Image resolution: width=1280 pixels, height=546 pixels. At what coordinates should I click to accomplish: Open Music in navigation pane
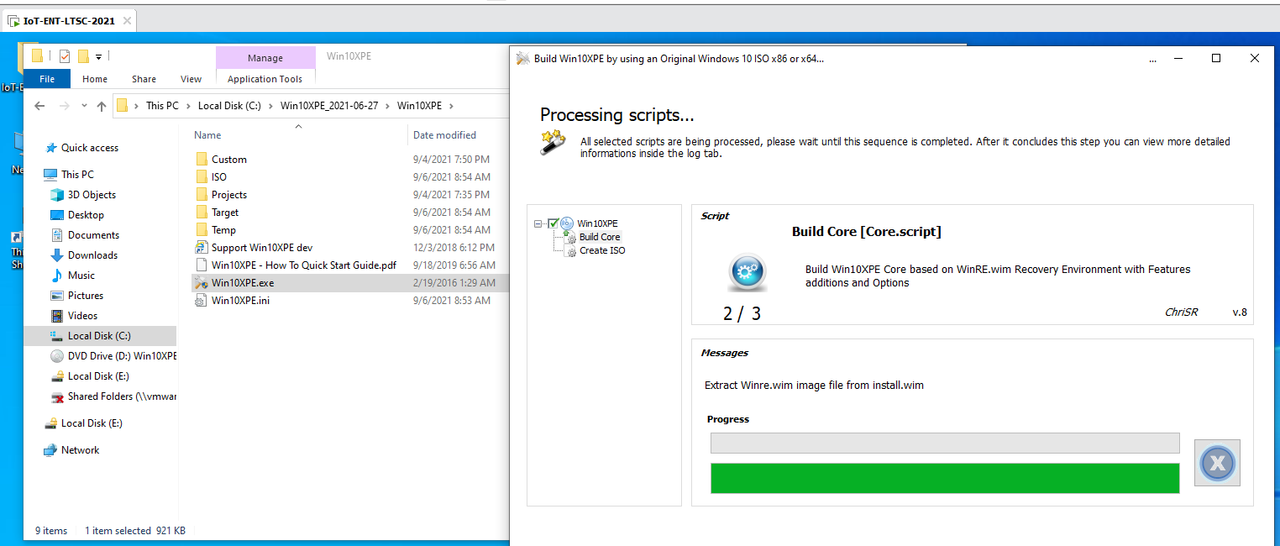coord(81,275)
